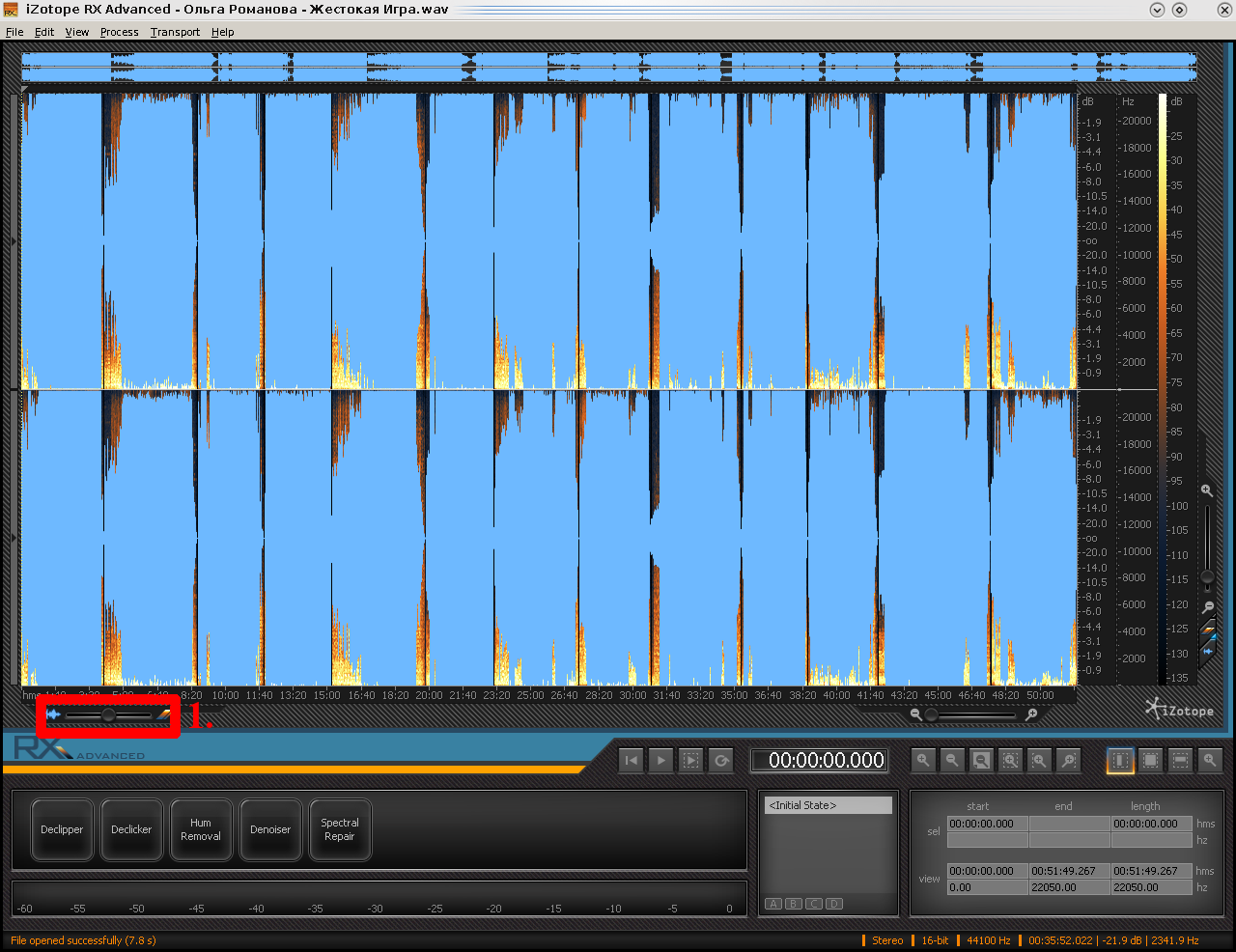Image resolution: width=1236 pixels, height=952 pixels.
Task: Open the Spectral Repair module
Action: click(340, 829)
